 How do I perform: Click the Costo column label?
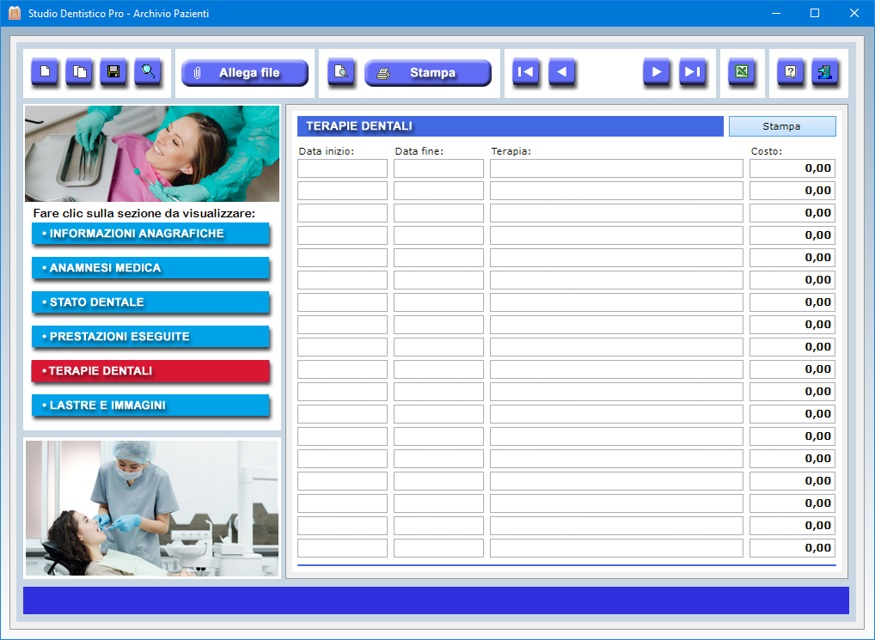pyautogui.click(x=766, y=151)
